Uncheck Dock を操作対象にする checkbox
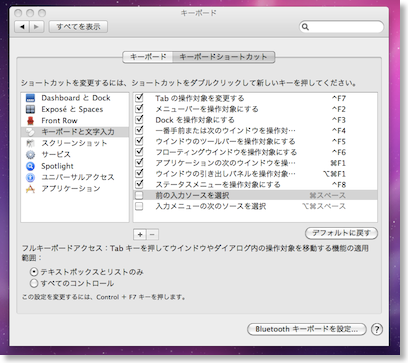The height and width of the screenshot is (363, 408). 139,119
